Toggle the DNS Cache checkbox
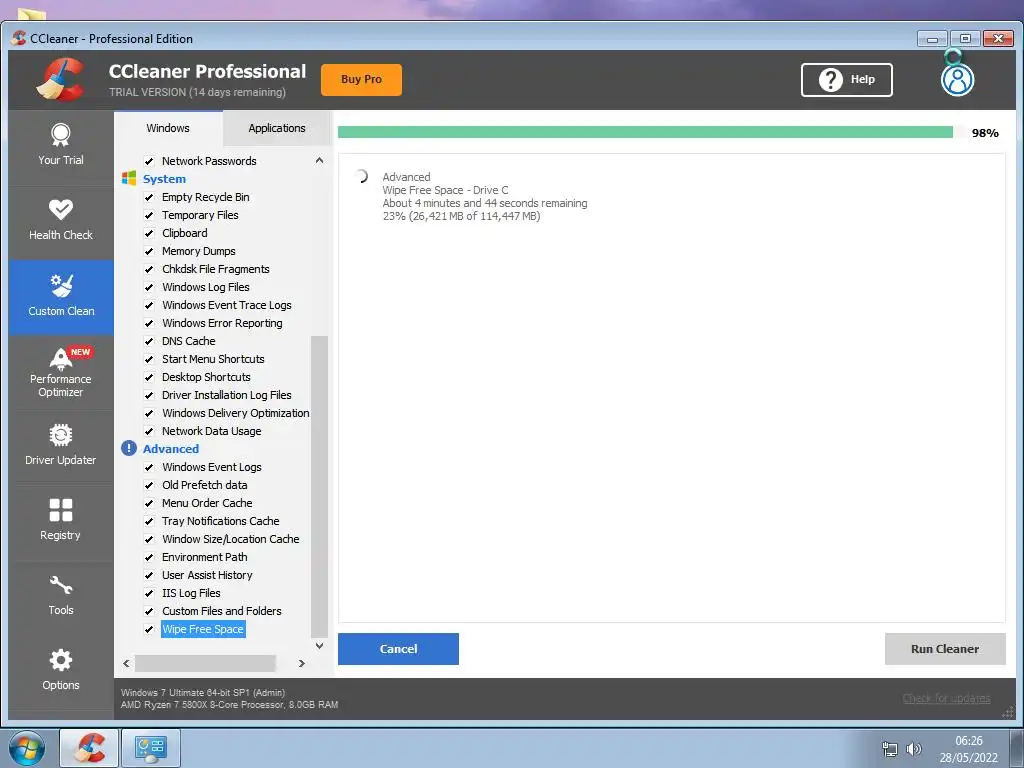Viewport: 1024px width, 768px height. pyautogui.click(x=149, y=342)
